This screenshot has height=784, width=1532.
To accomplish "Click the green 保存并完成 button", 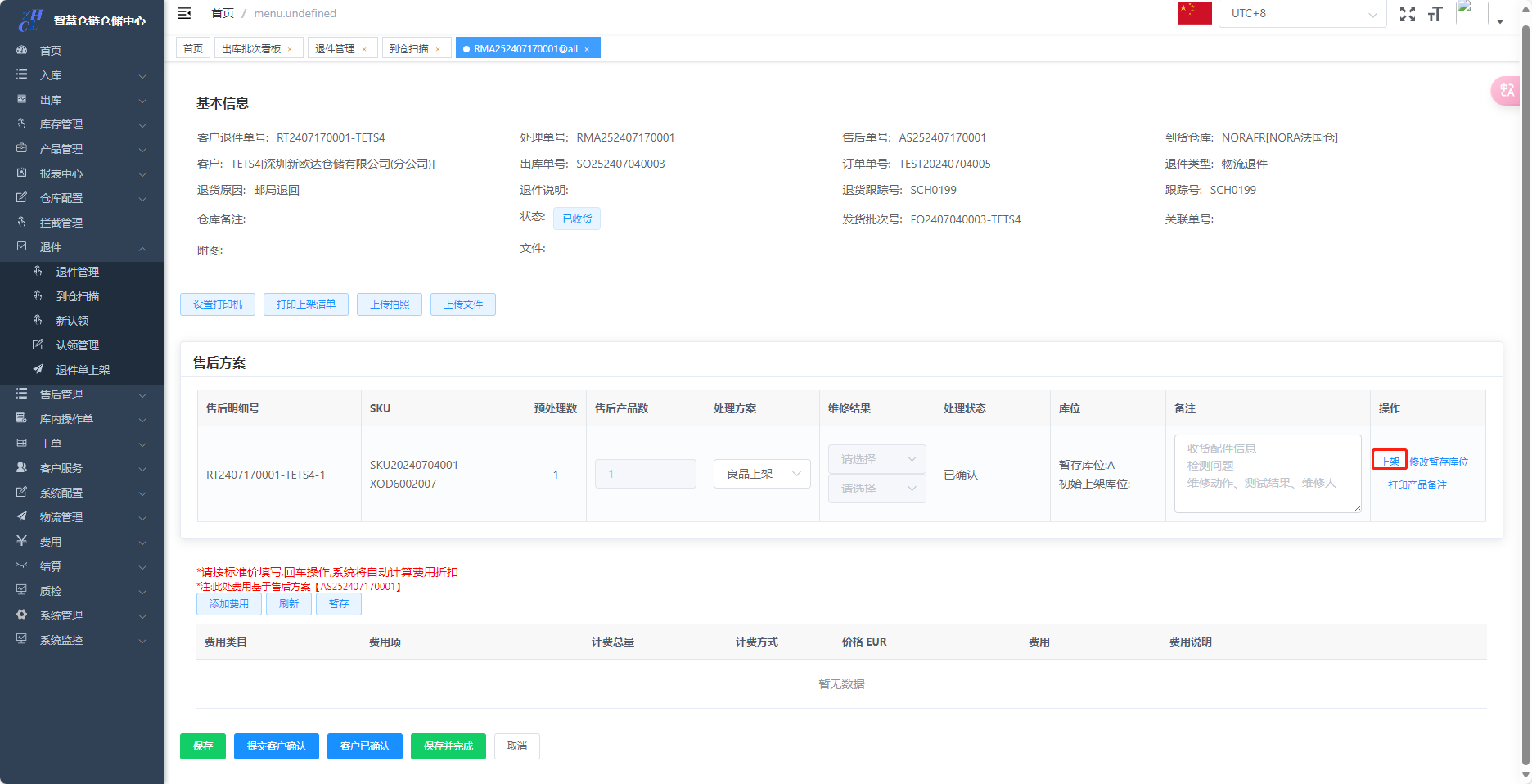I will 448,746.
